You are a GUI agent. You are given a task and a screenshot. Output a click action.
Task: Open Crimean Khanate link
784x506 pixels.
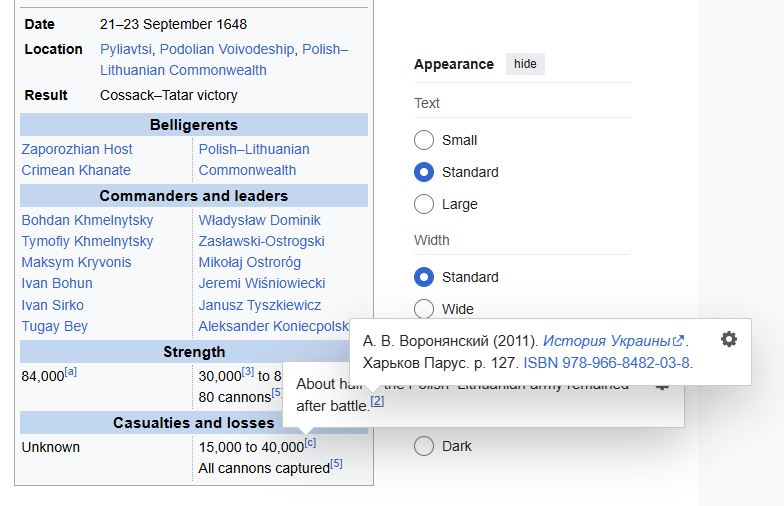point(76,170)
